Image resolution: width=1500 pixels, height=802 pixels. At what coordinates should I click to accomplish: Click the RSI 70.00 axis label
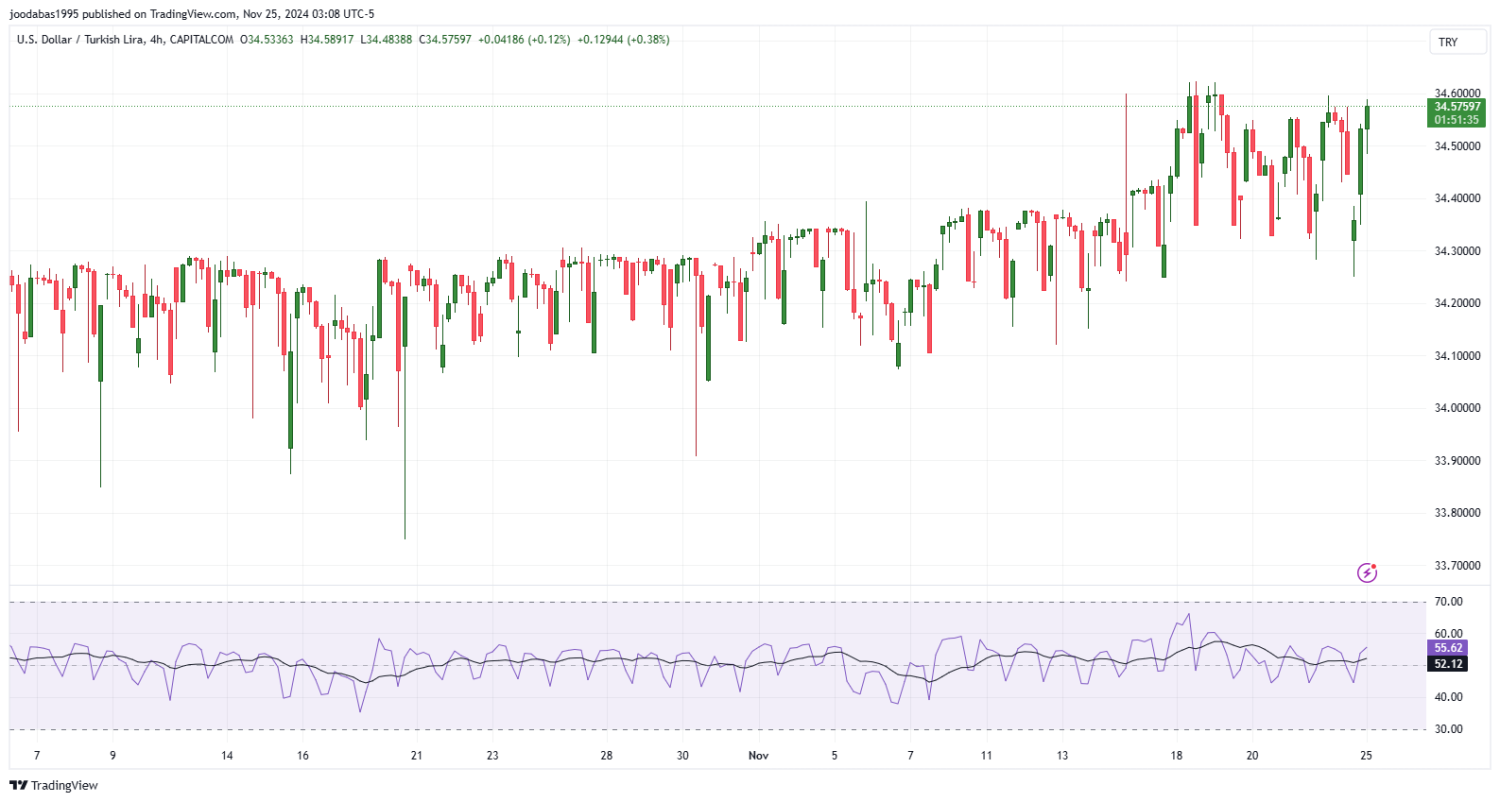[x=1449, y=601]
